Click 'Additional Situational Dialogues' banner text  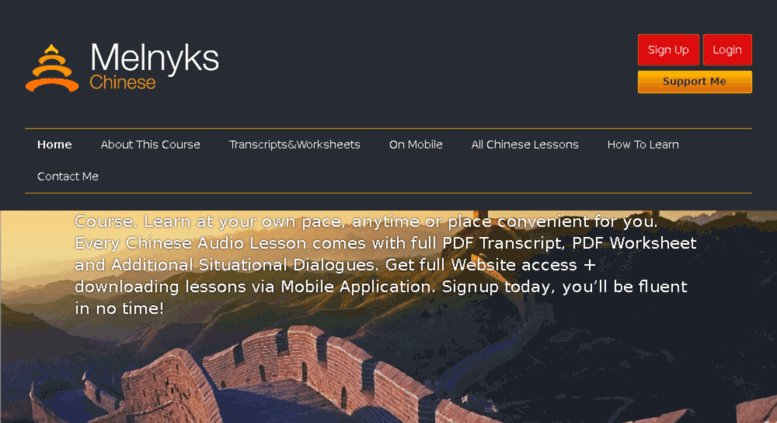coord(245,265)
